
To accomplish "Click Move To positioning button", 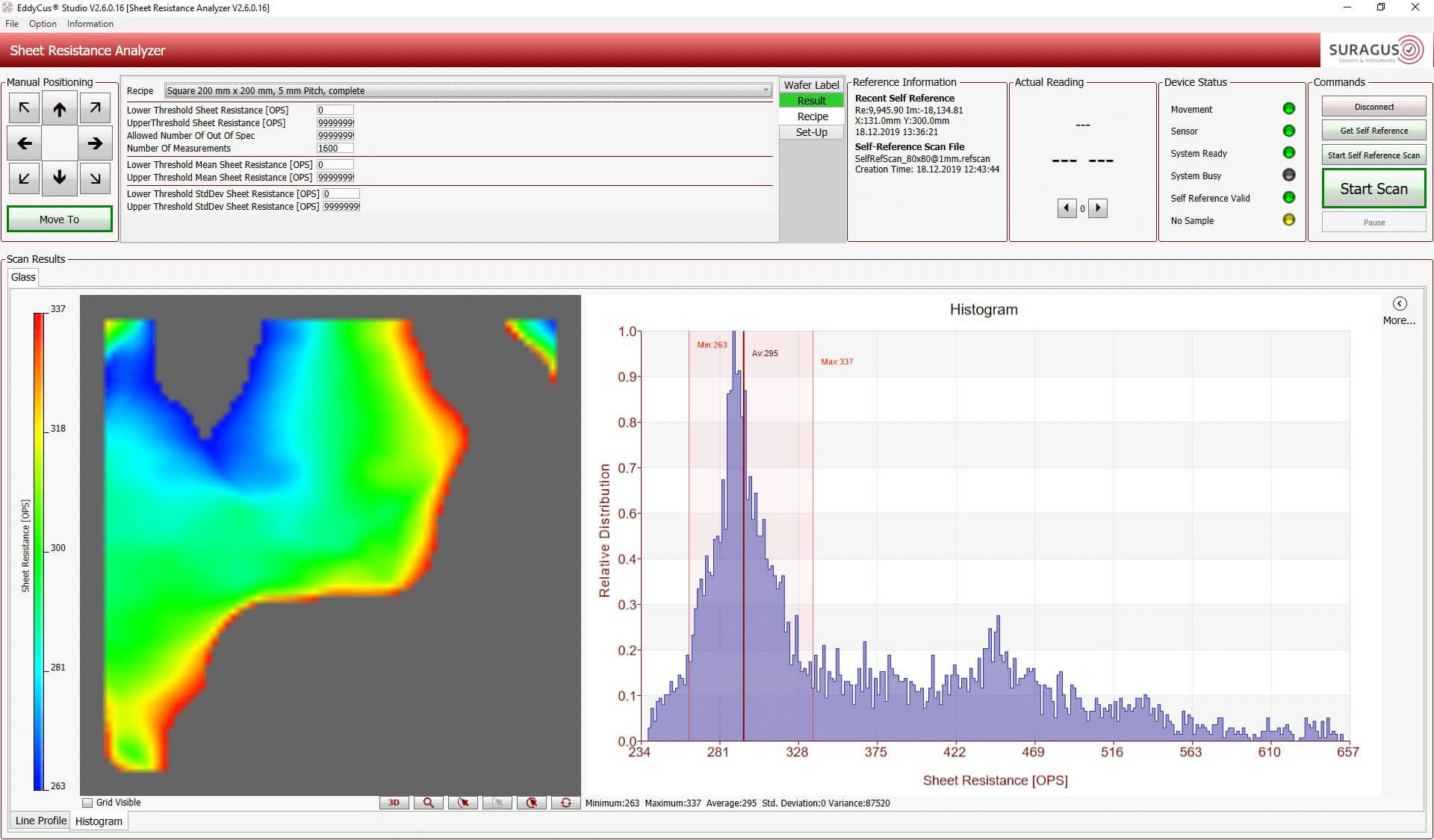I will tap(59, 219).
